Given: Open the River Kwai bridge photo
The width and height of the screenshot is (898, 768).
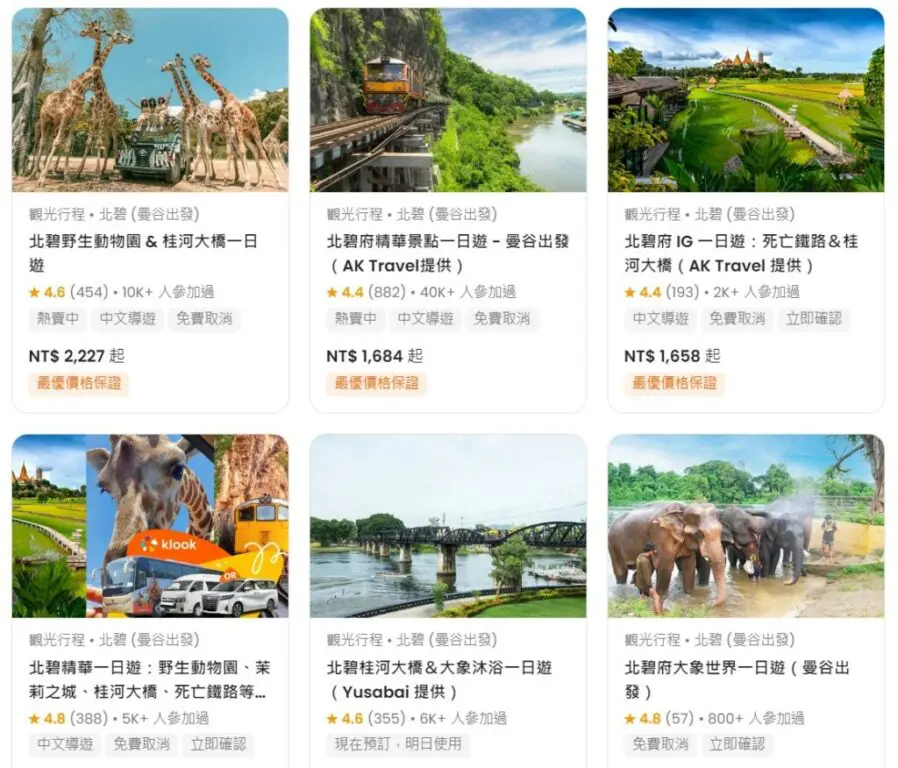Looking at the screenshot, I should (x=448, y=526).
